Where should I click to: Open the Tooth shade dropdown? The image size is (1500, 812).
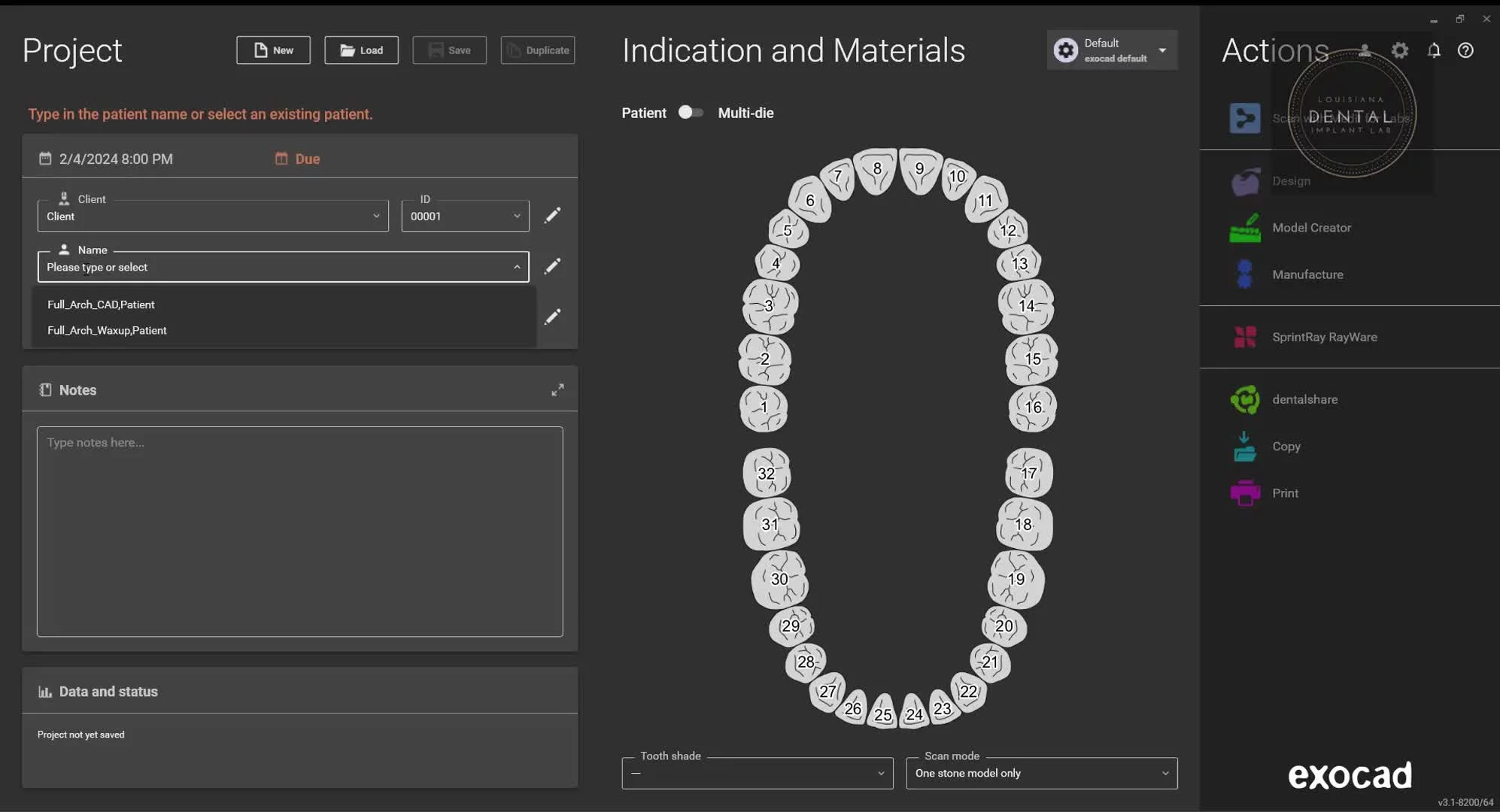click(758, 773)
